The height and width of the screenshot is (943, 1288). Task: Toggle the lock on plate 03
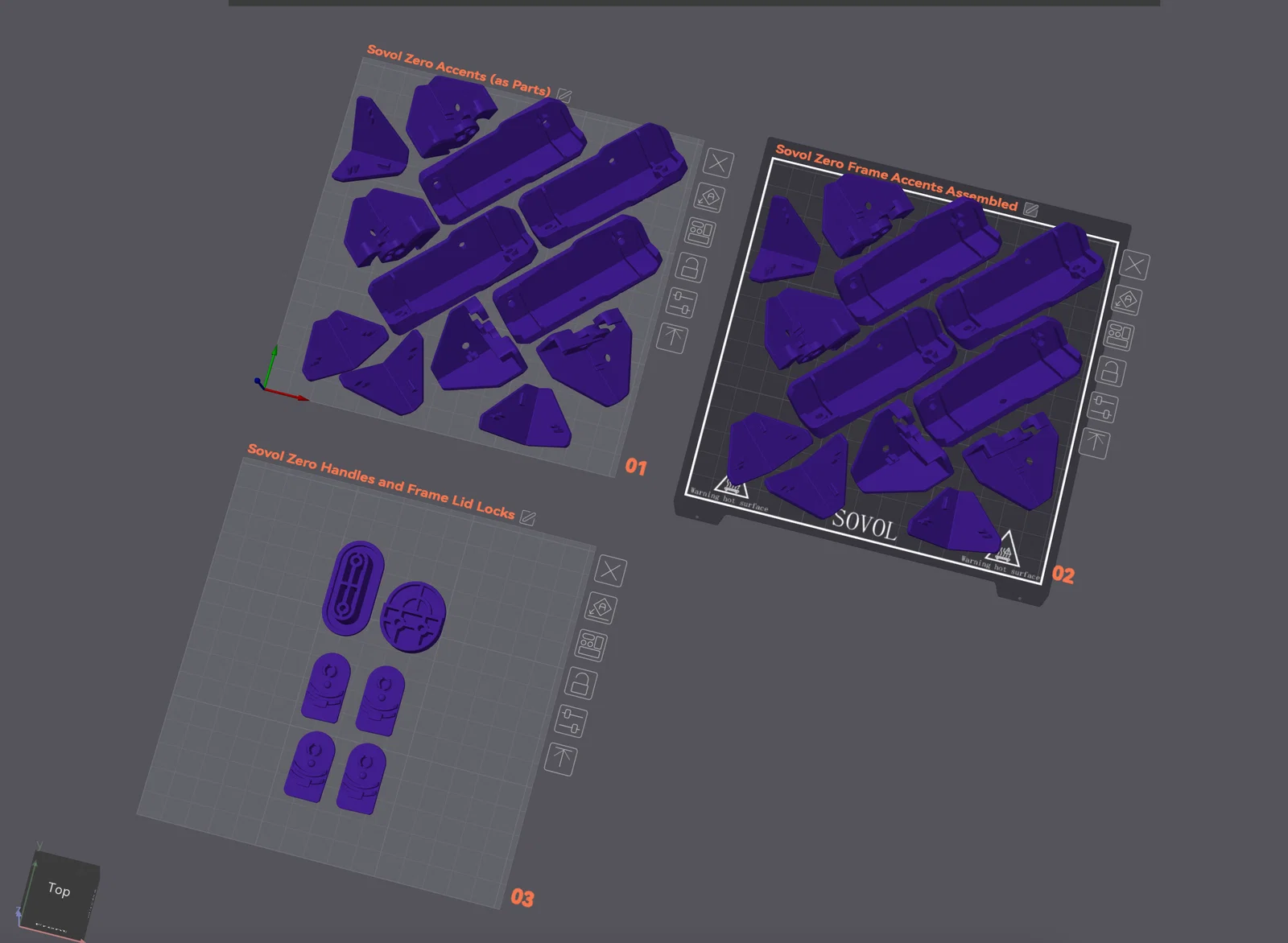click(580, 683)
